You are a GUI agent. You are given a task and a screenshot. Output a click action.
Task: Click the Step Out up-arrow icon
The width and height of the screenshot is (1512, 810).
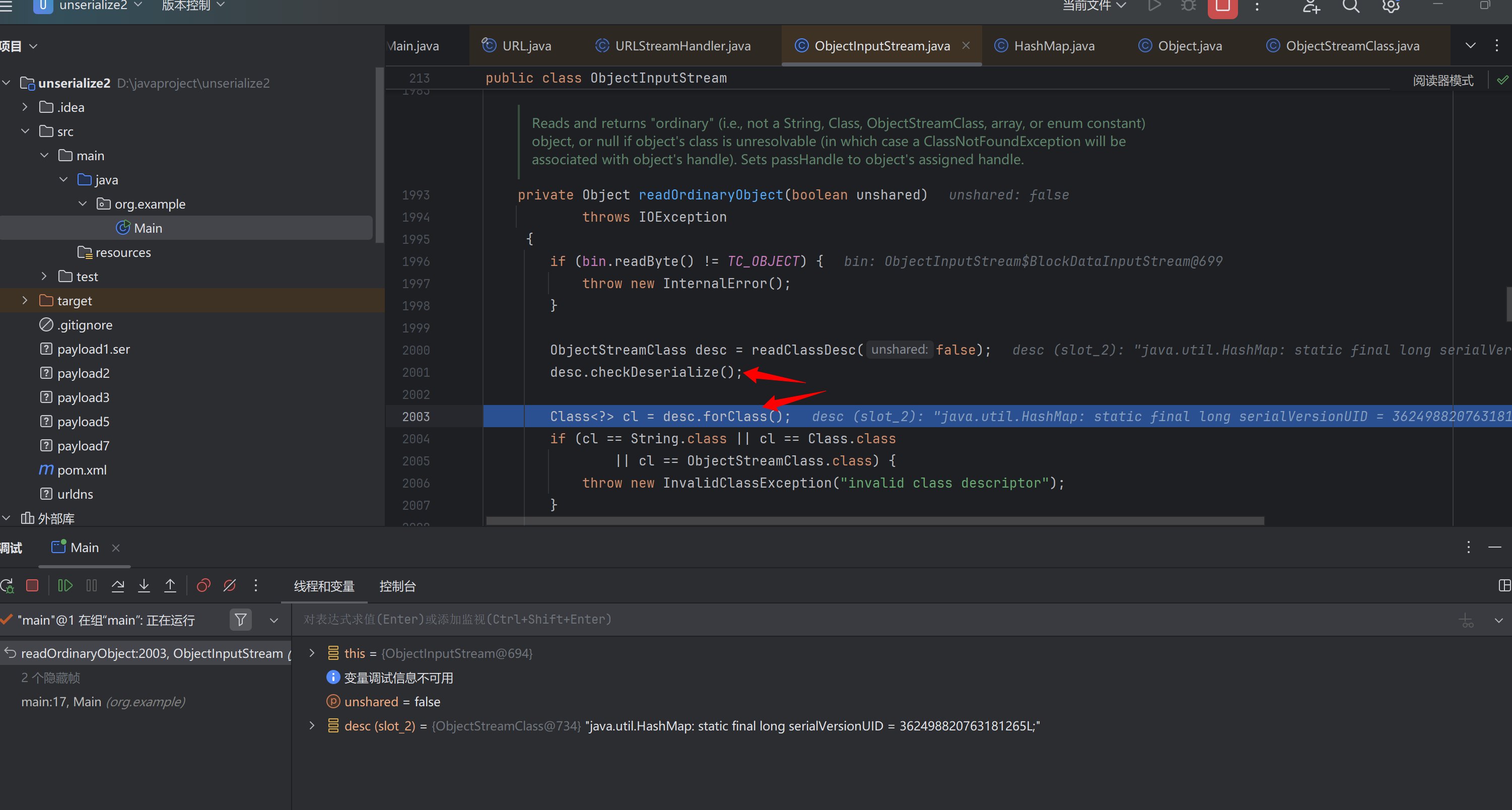coord(170,585)
